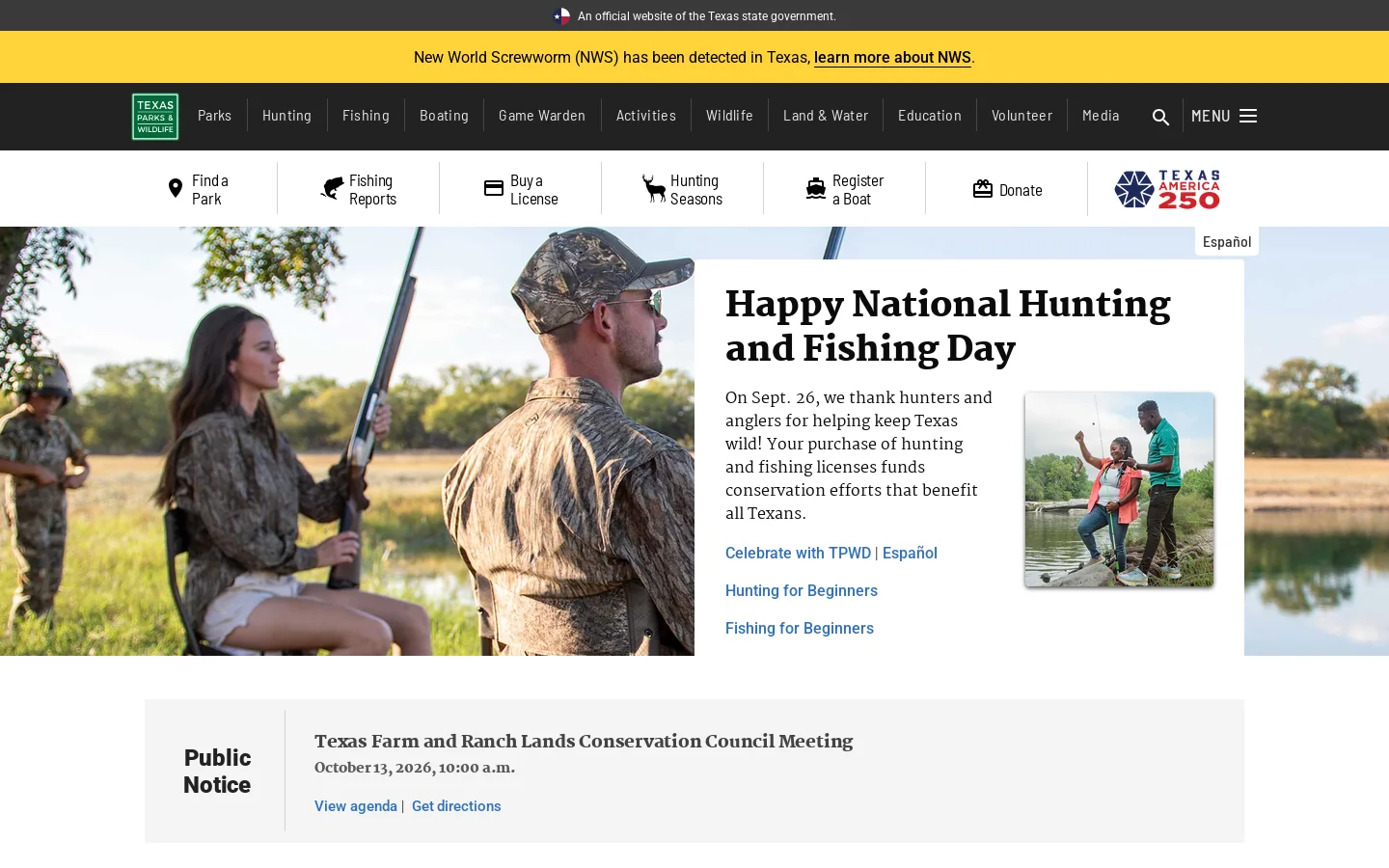Click the Public Notice heading
1389x868 pixels.
tap(217, 772)
